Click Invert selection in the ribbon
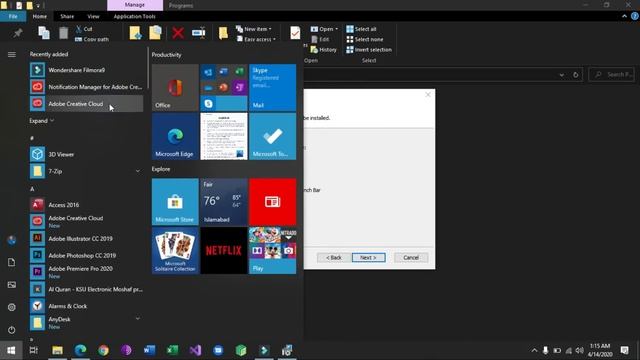This screenshot has width=640, height=360. 369,49
